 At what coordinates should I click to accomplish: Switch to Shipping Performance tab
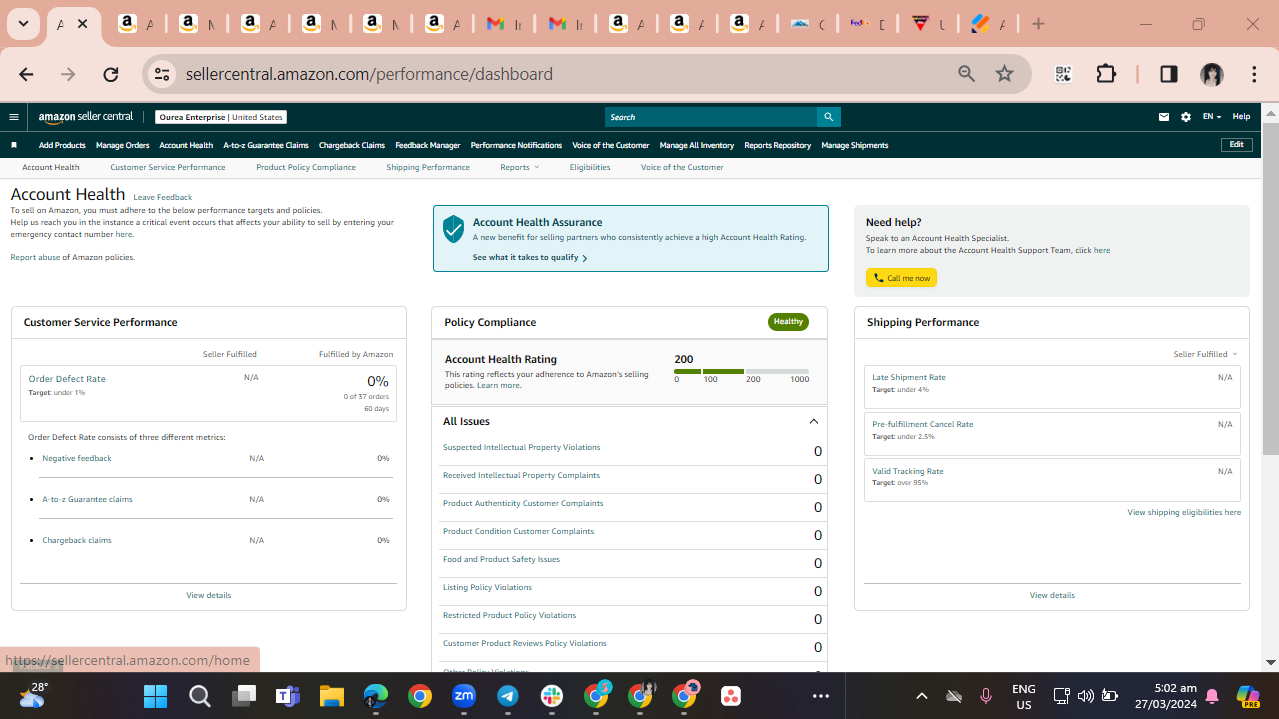(428, 167)
